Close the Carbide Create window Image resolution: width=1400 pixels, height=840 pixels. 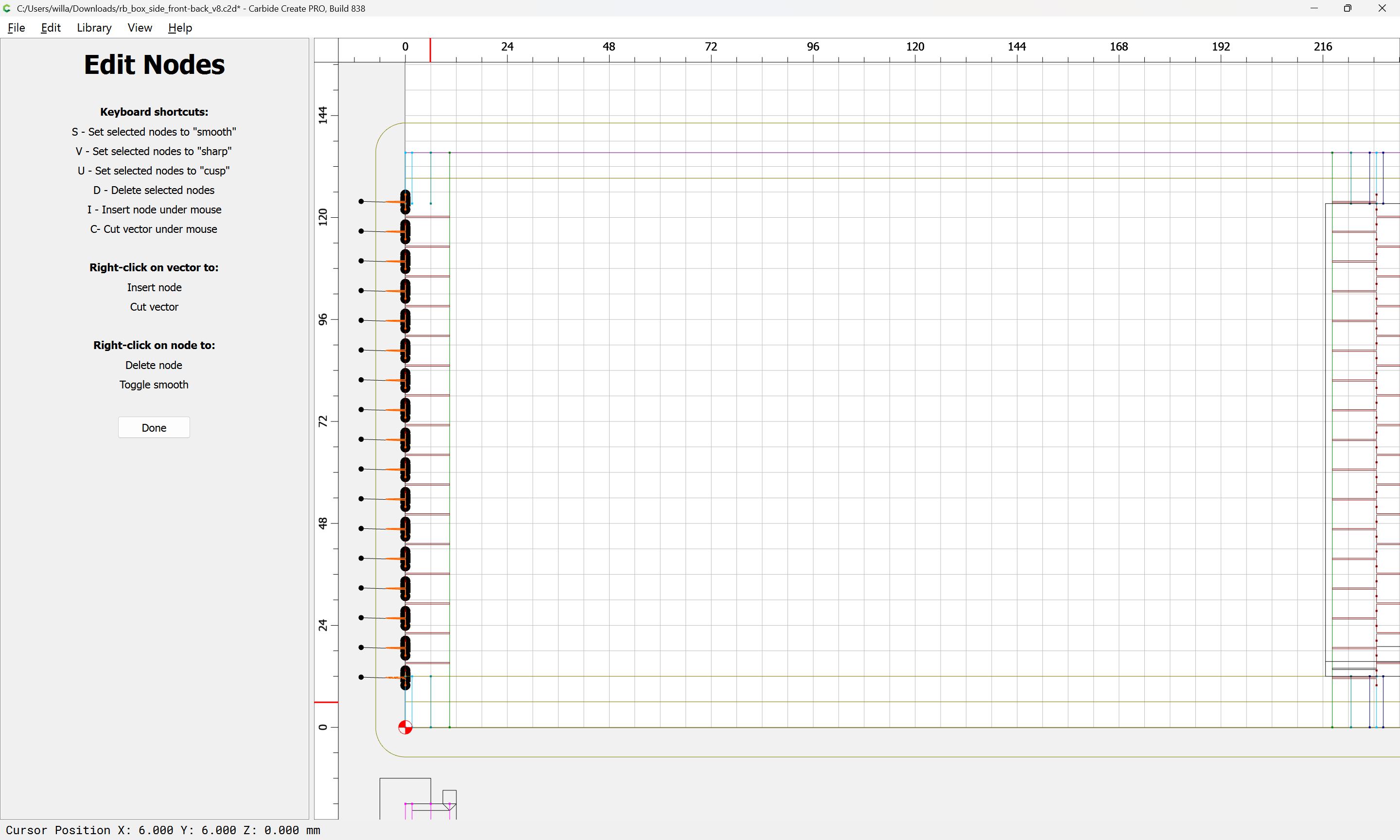[1382, 8]
